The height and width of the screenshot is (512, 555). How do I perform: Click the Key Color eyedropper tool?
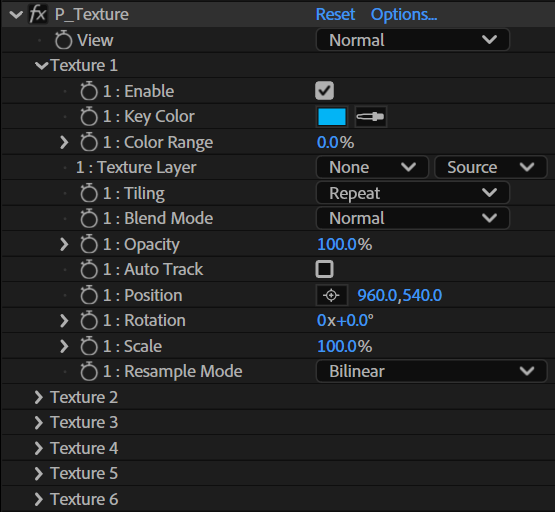click(371, 116)
